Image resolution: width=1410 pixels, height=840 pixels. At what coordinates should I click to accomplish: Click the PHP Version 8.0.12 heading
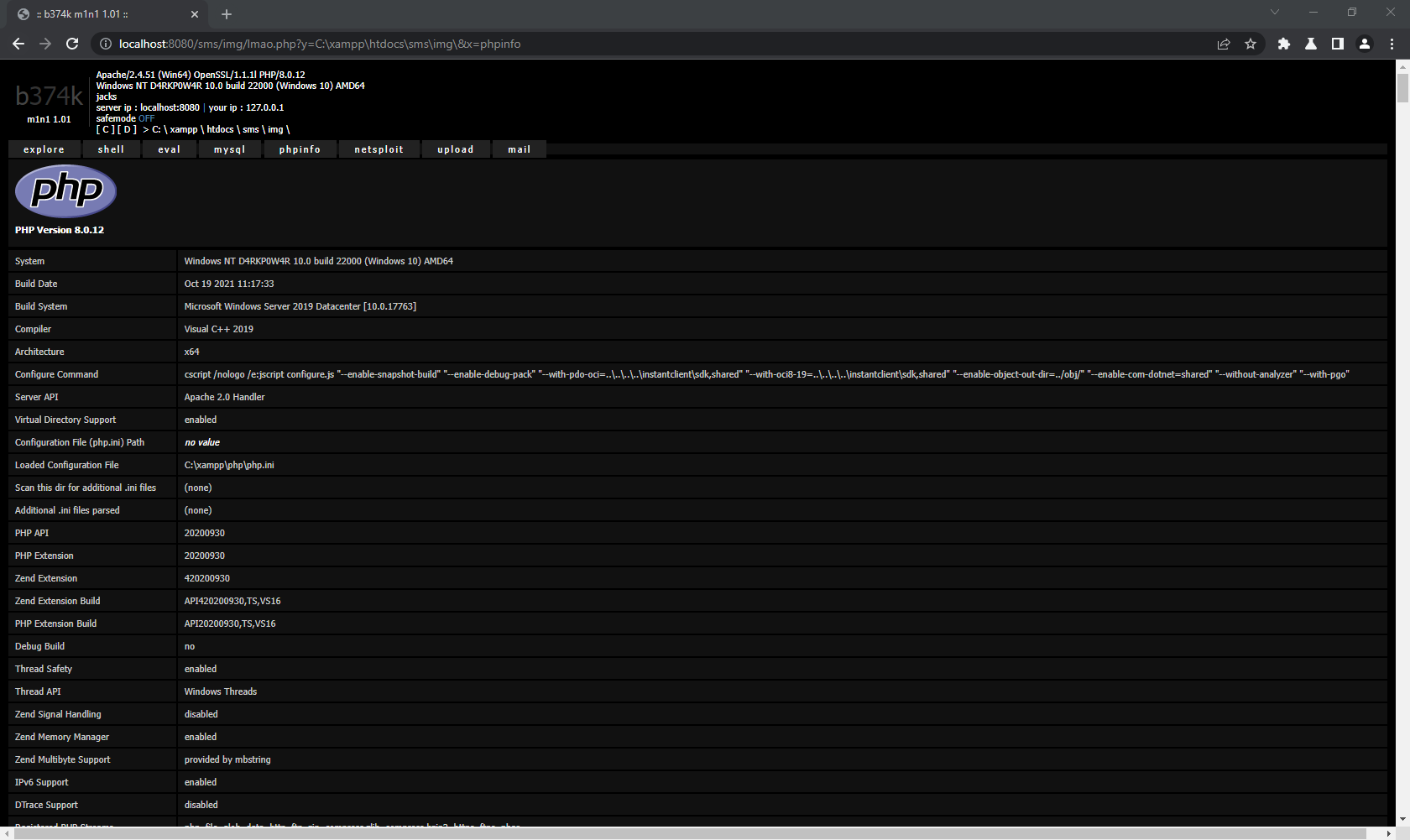60,230
